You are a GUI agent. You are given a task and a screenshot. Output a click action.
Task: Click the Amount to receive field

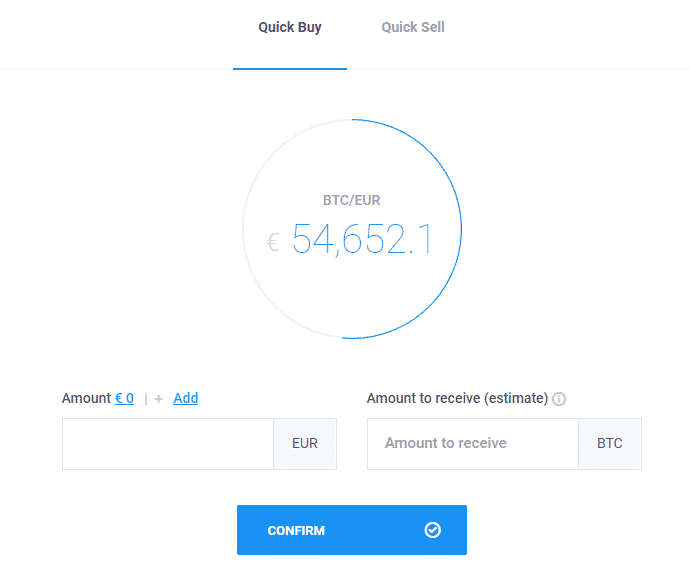pos(472,444)
